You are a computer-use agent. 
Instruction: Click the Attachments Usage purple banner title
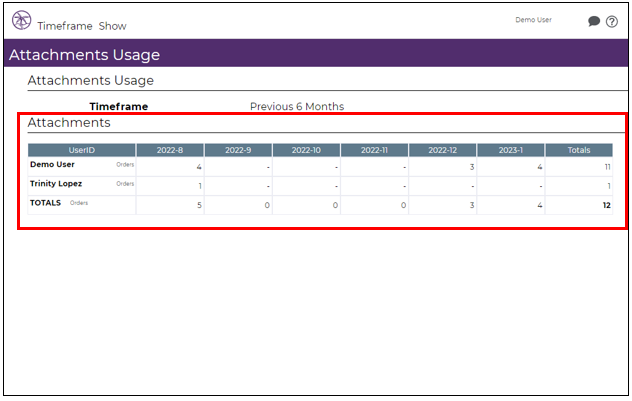[84, 55]
